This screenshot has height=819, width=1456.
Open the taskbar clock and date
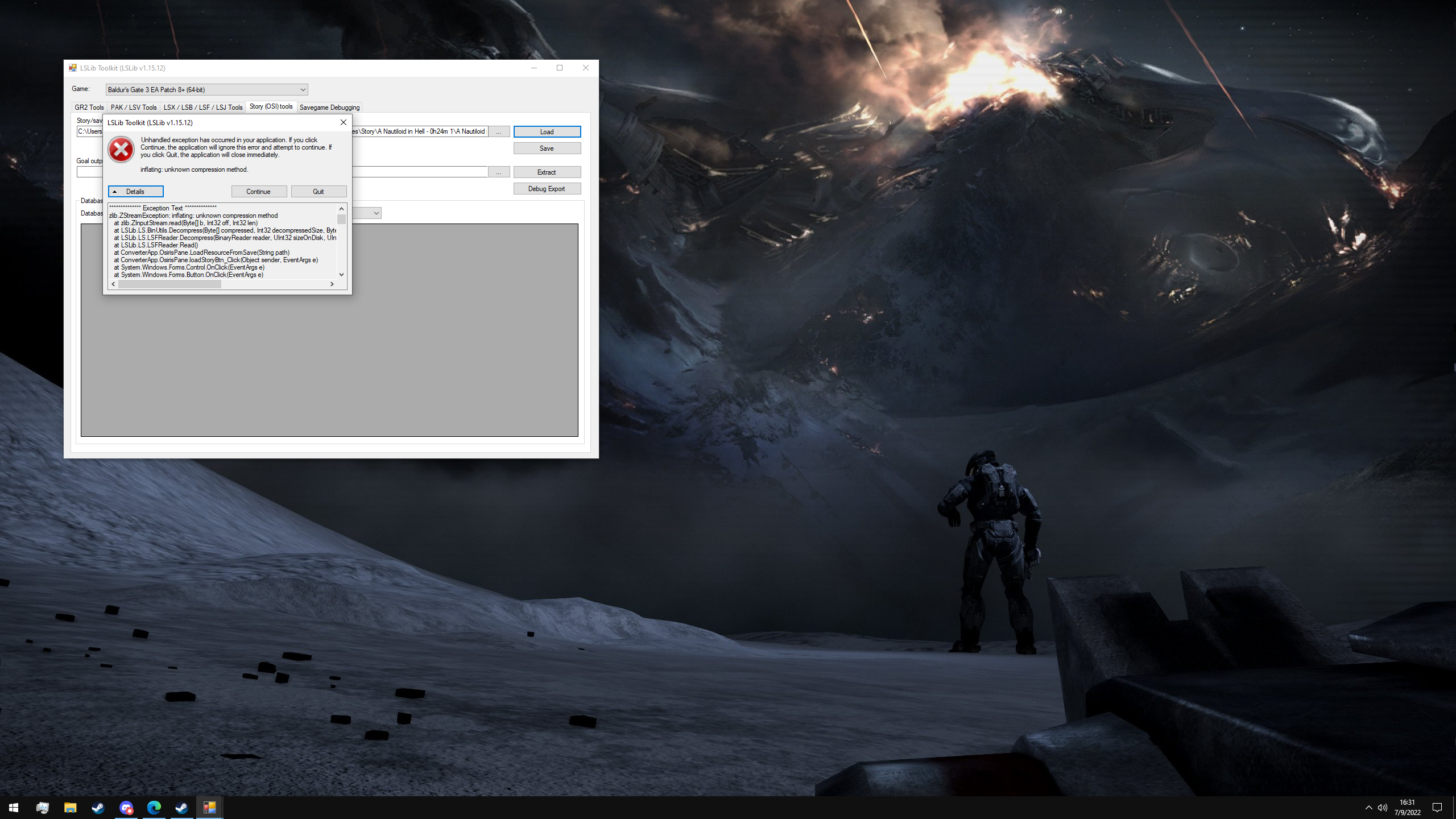[x=1407, y=808]
